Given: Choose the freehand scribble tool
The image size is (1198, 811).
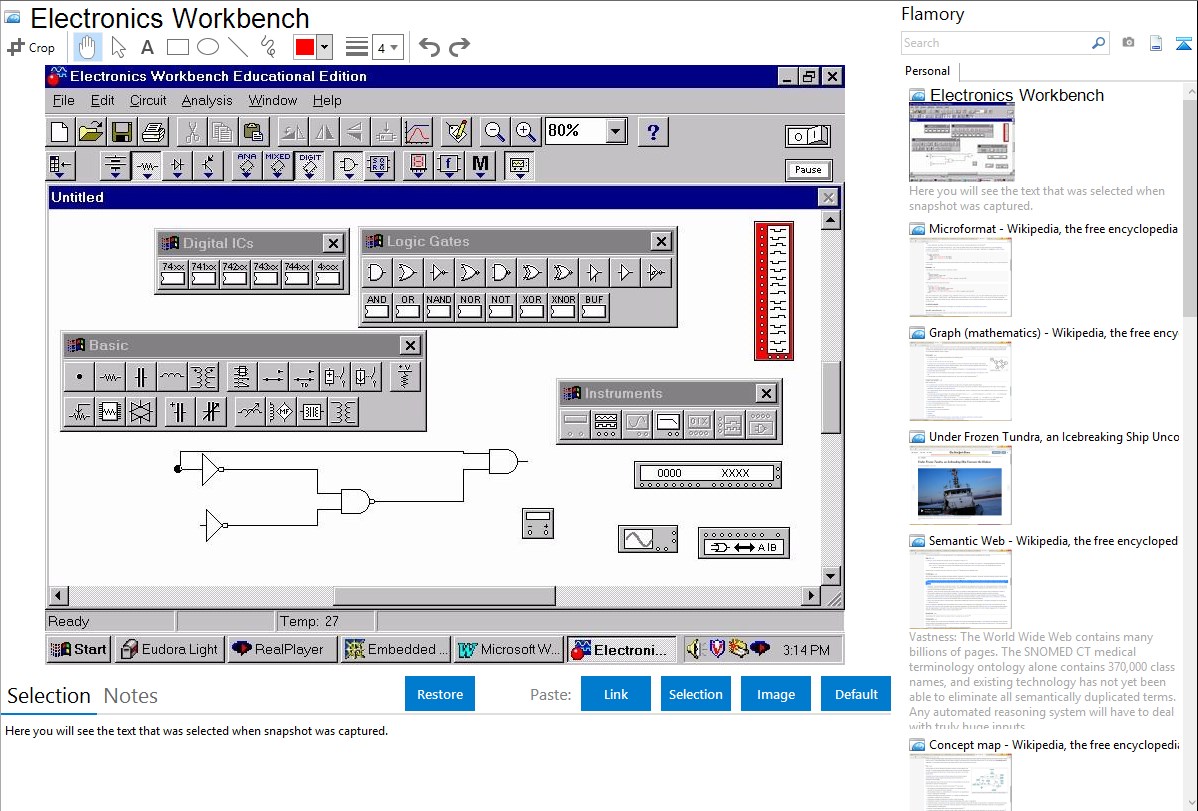Looking at the screenshot, I should click(x=268, y=47).
